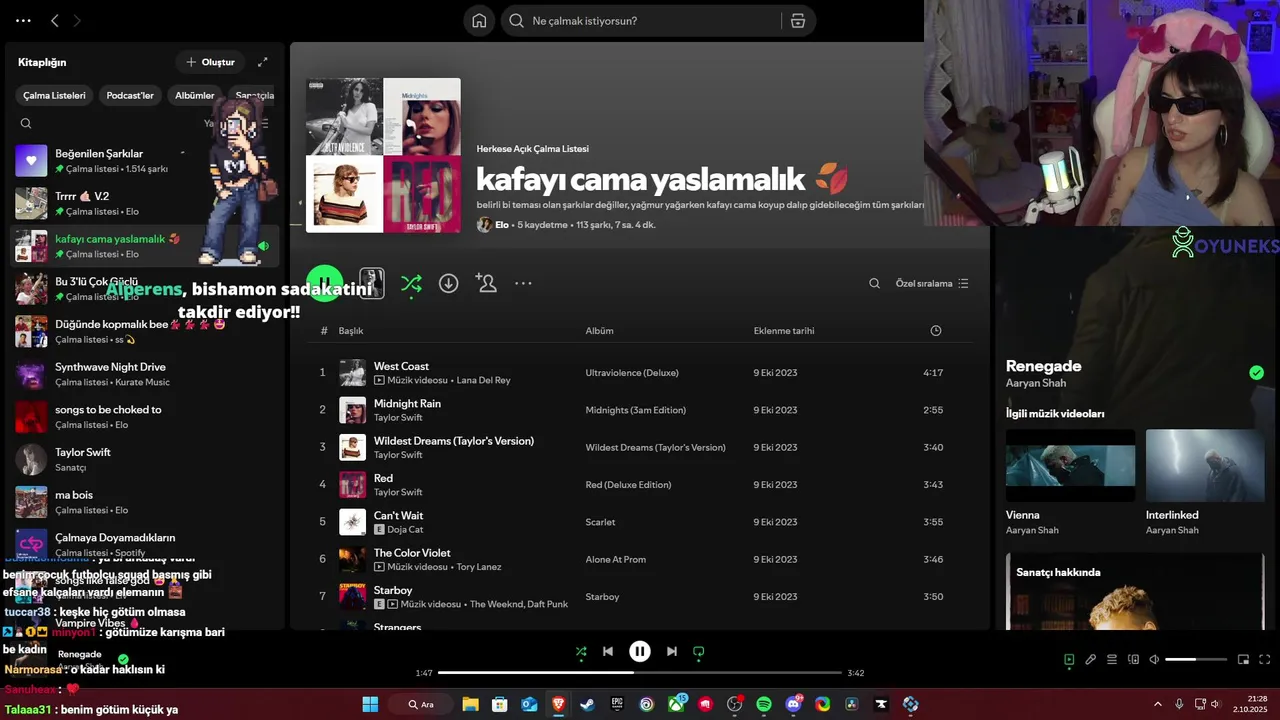
Task: Open Epic Games launcher from the taskbar
Action: (617, 704)
